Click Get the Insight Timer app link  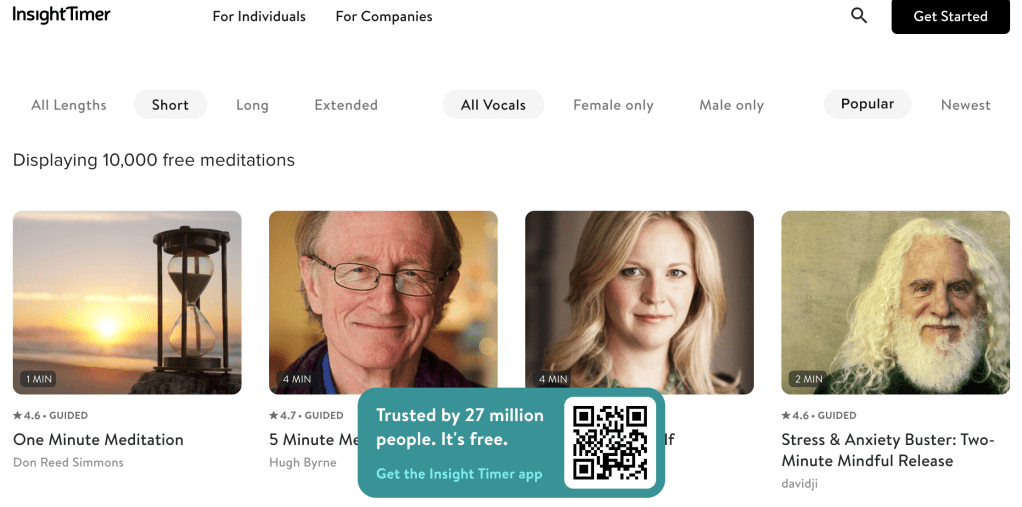(459, 474)
